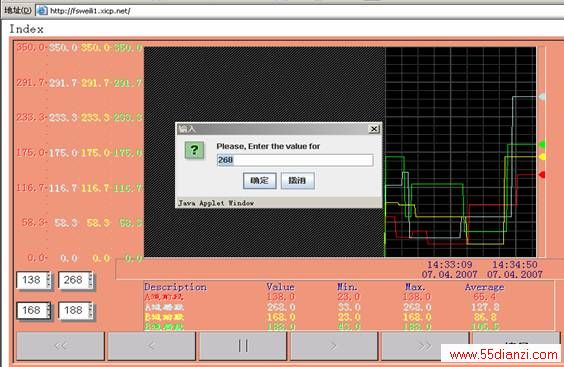
Task: Click the red trend marker arrow
Action: [x=542, y=175]
